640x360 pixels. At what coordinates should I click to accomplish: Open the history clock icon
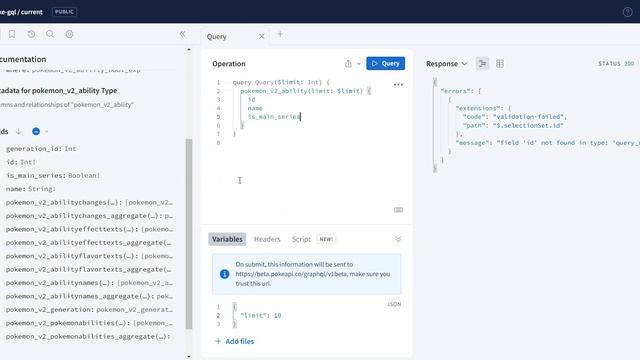coord(31,34)
